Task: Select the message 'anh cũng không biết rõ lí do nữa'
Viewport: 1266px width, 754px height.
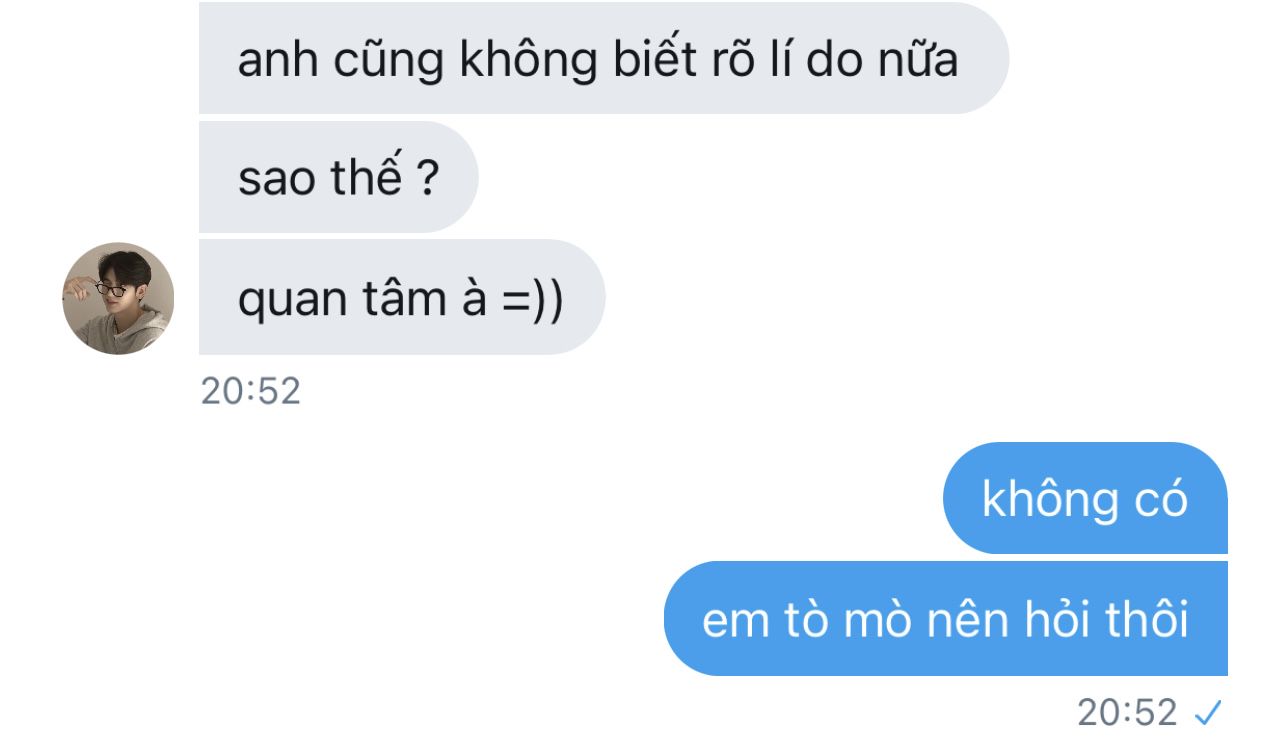Action: coord(603,58)
